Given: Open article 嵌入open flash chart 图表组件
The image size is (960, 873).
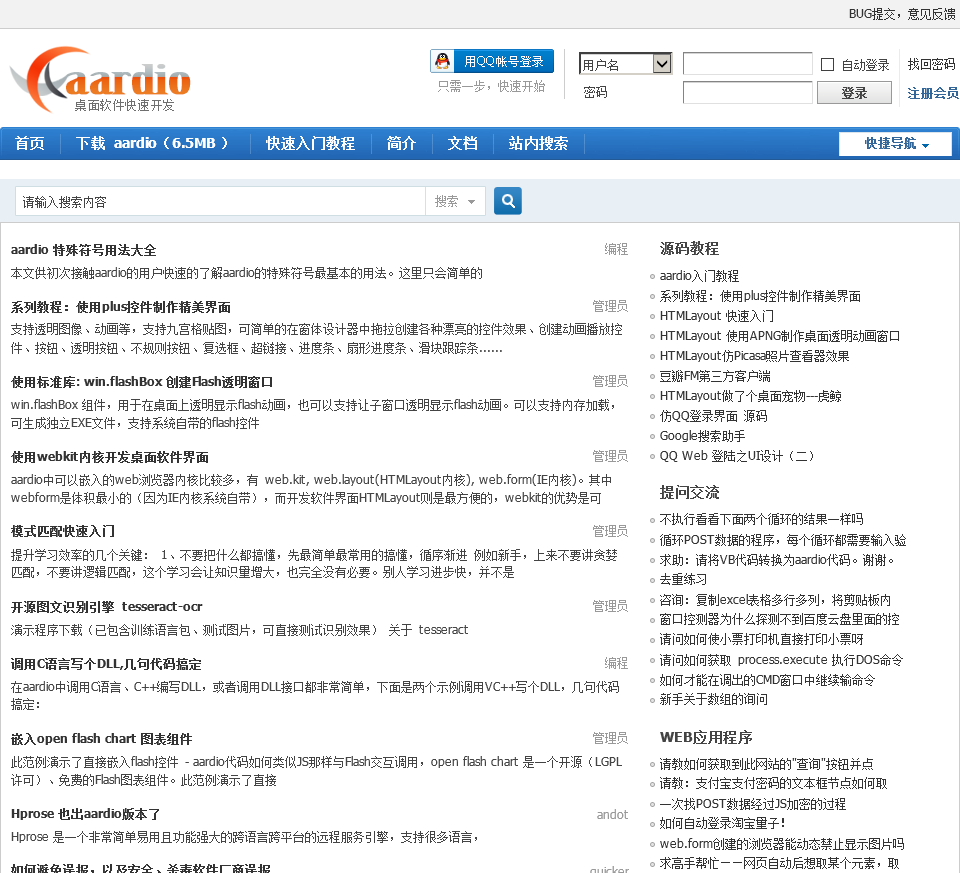Looking at the screenshot, I should (102, 739).
